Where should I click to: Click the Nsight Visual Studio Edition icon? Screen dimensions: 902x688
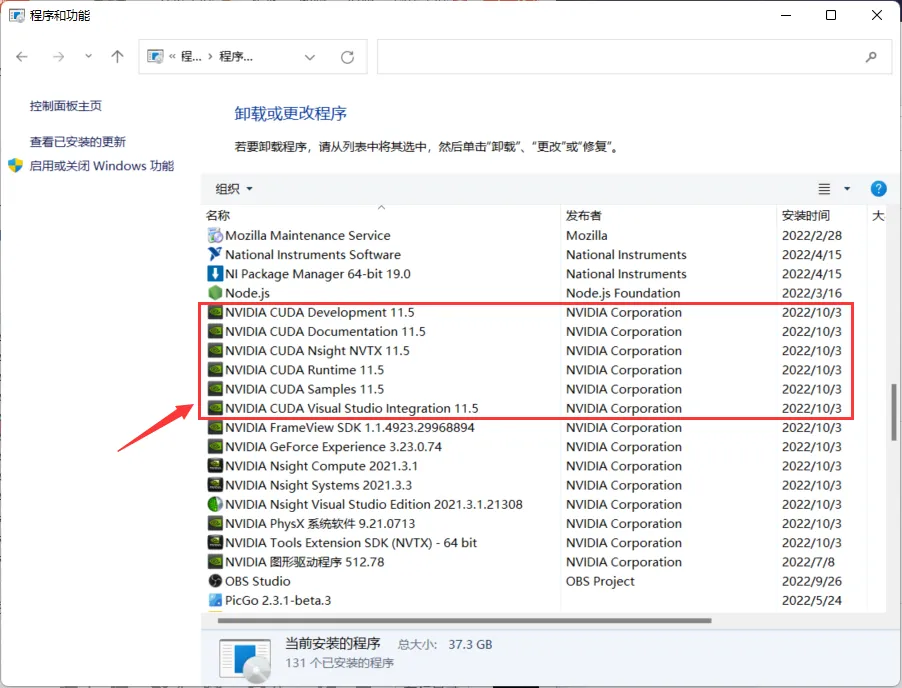[215, 504]
